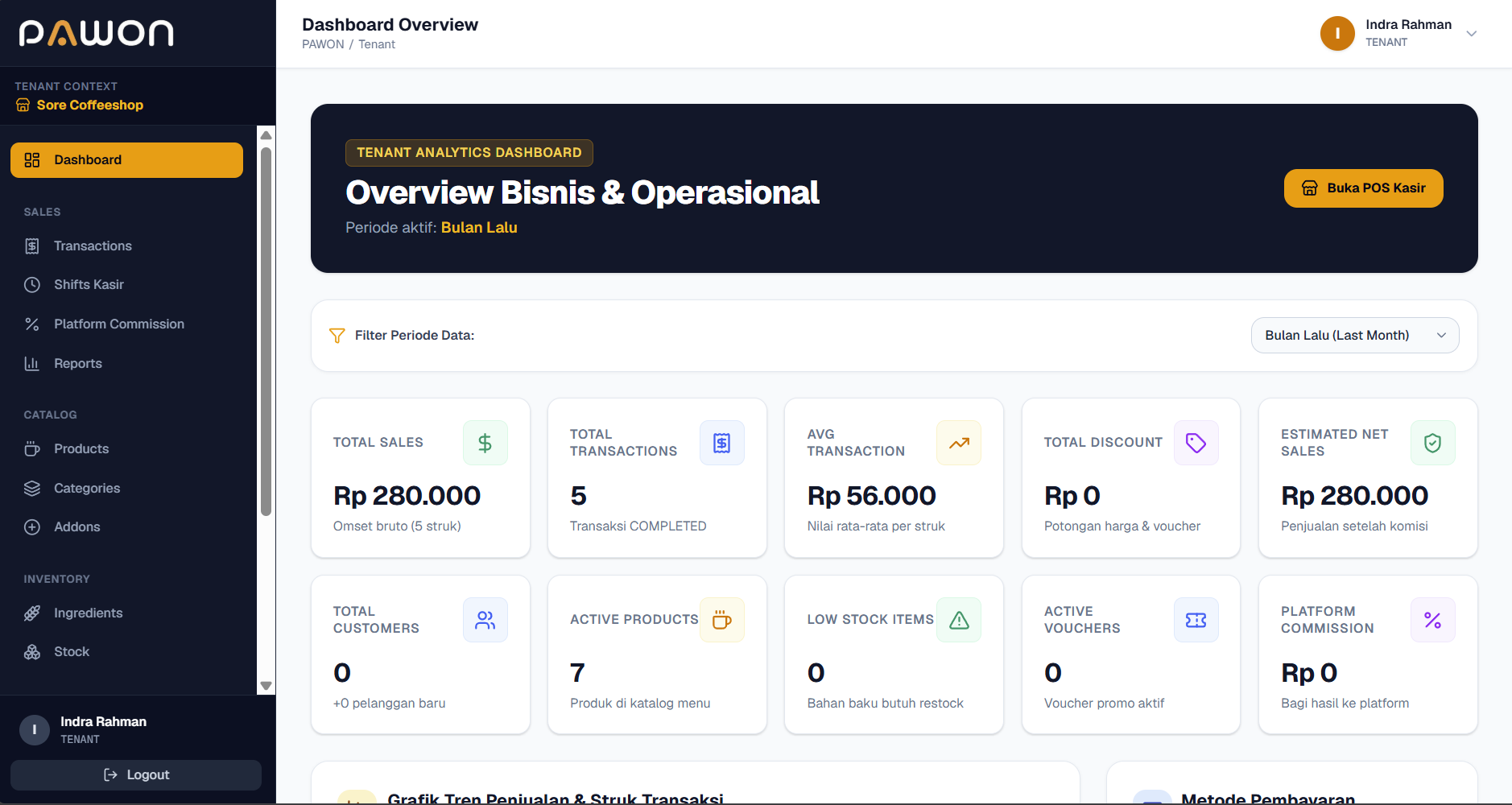Click the PAWON breadcrumb link
Image resolution: width=1512 pixels, height=805 pixels.
pos(323,44)
